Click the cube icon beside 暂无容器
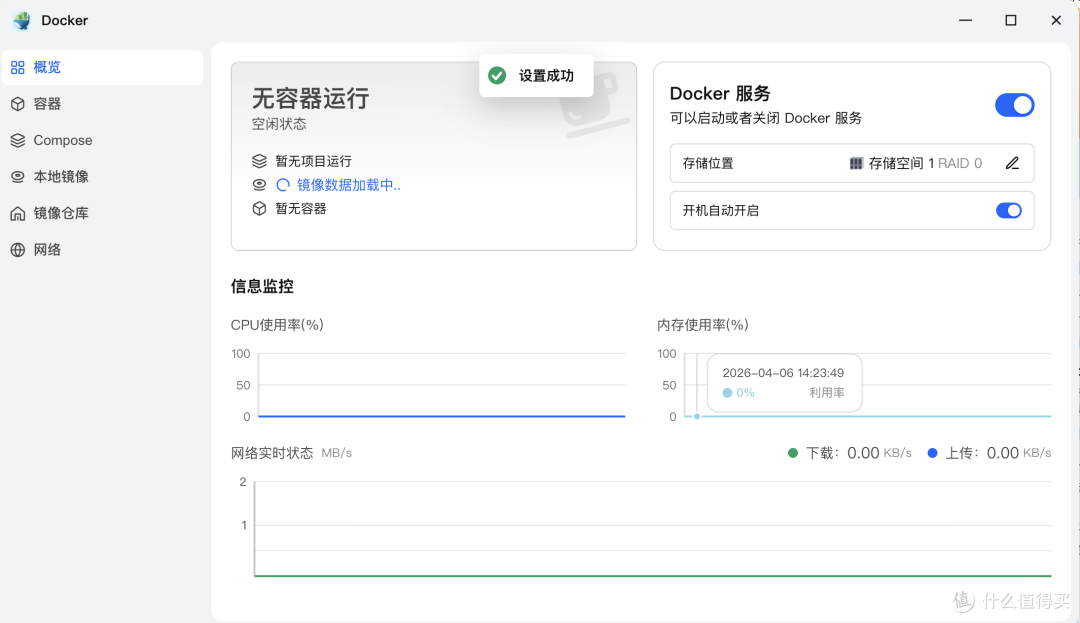 coord(259,209)
